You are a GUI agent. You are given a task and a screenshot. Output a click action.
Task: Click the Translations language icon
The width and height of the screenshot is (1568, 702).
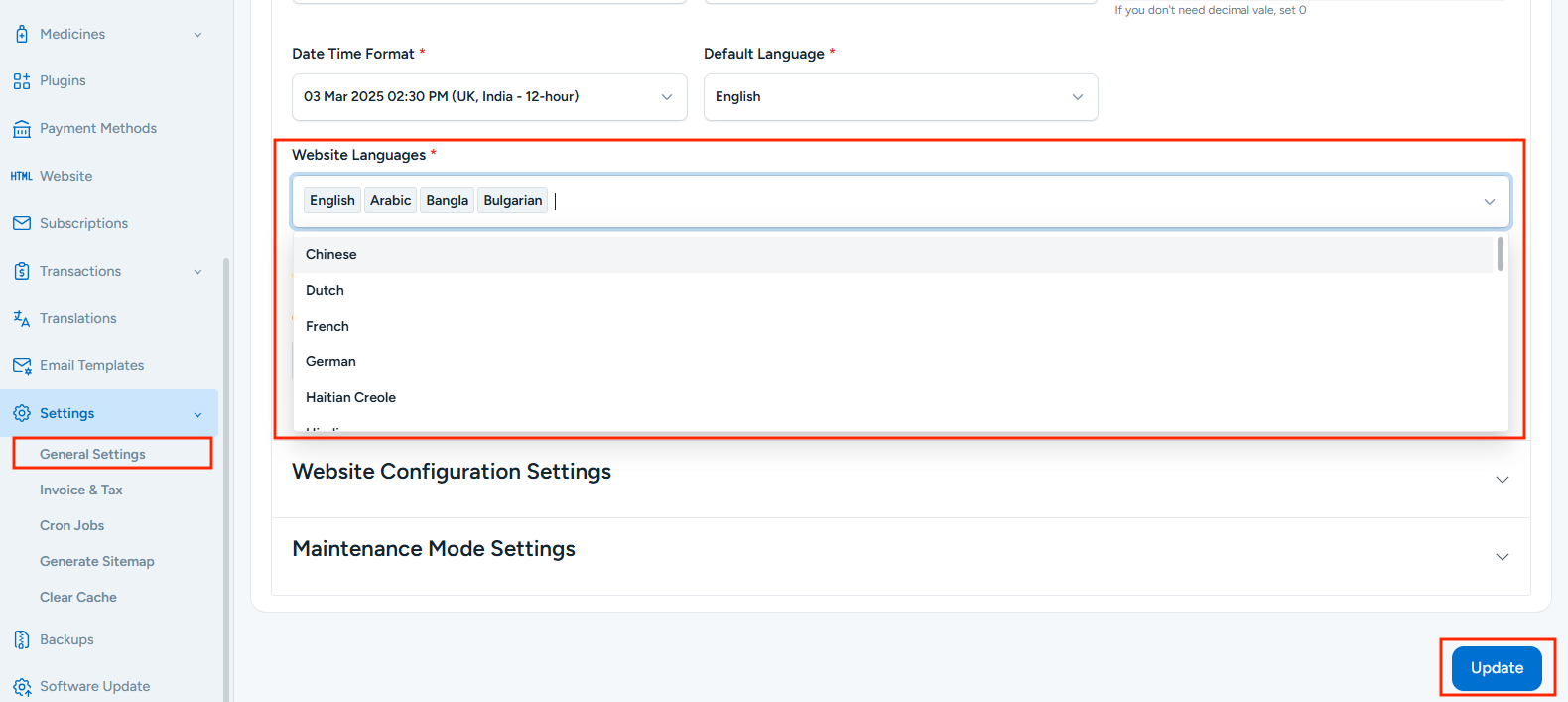point(22,319)
